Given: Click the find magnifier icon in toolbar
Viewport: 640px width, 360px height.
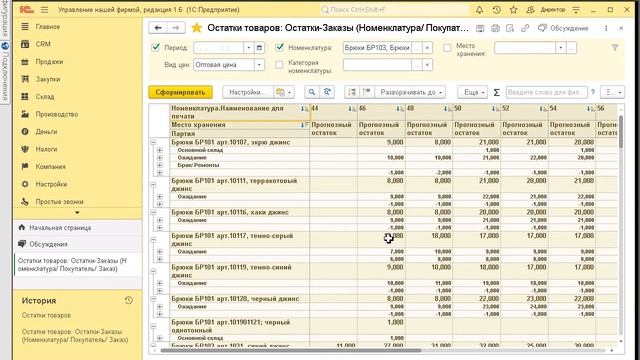Looking at the screenshot, I should click(312, 92).
